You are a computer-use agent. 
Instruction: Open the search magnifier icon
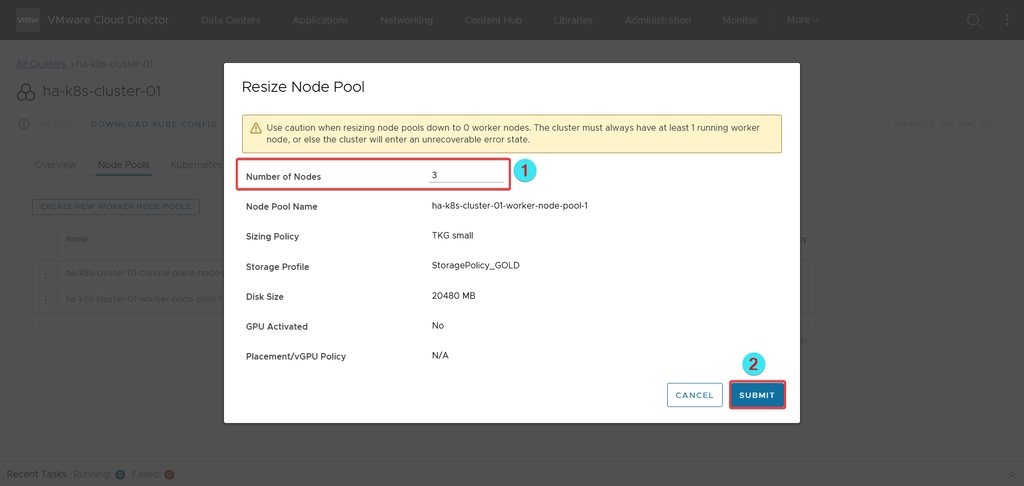(974, 20)
